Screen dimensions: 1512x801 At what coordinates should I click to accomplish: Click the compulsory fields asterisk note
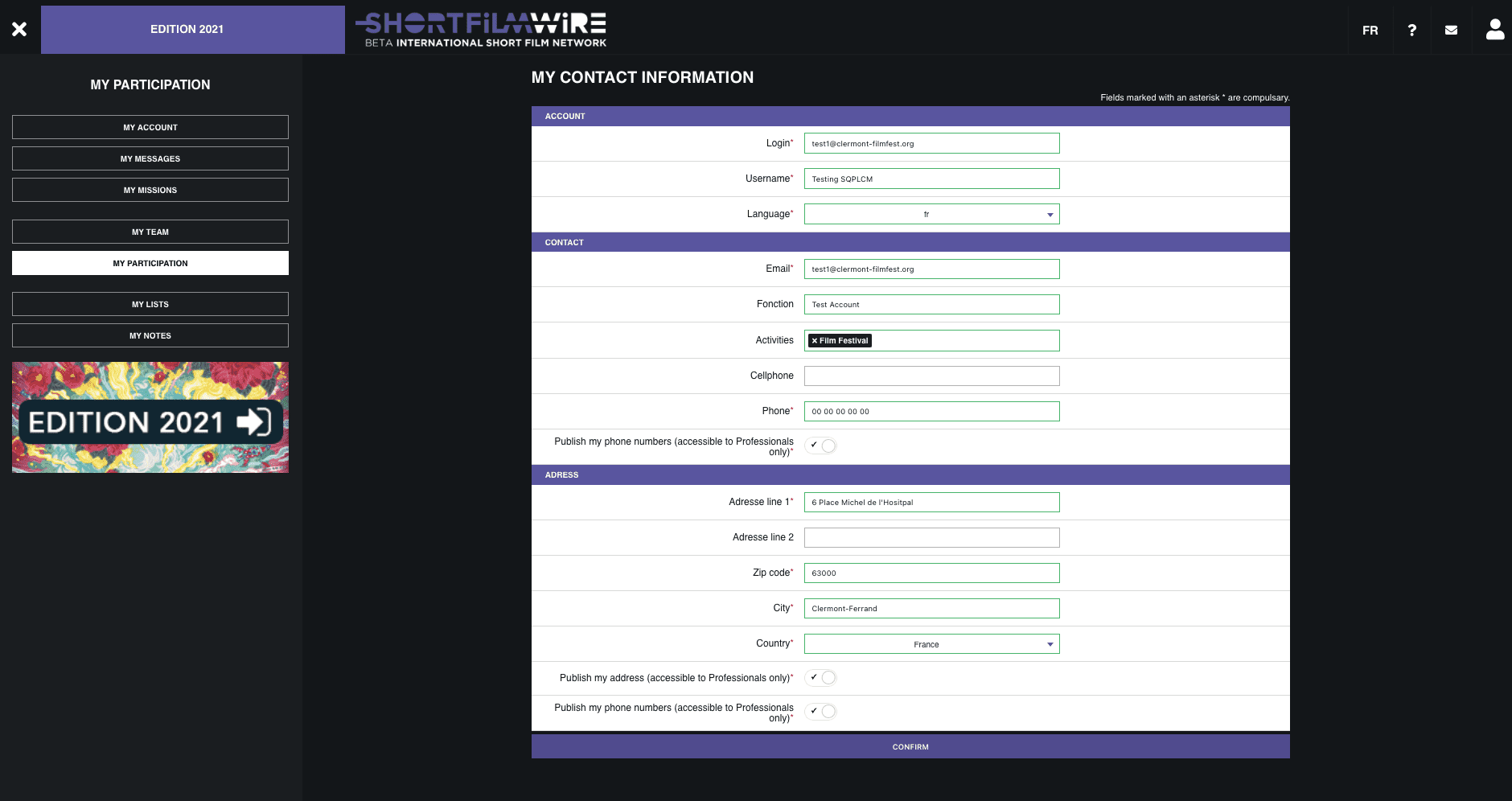coord(1195,97)
